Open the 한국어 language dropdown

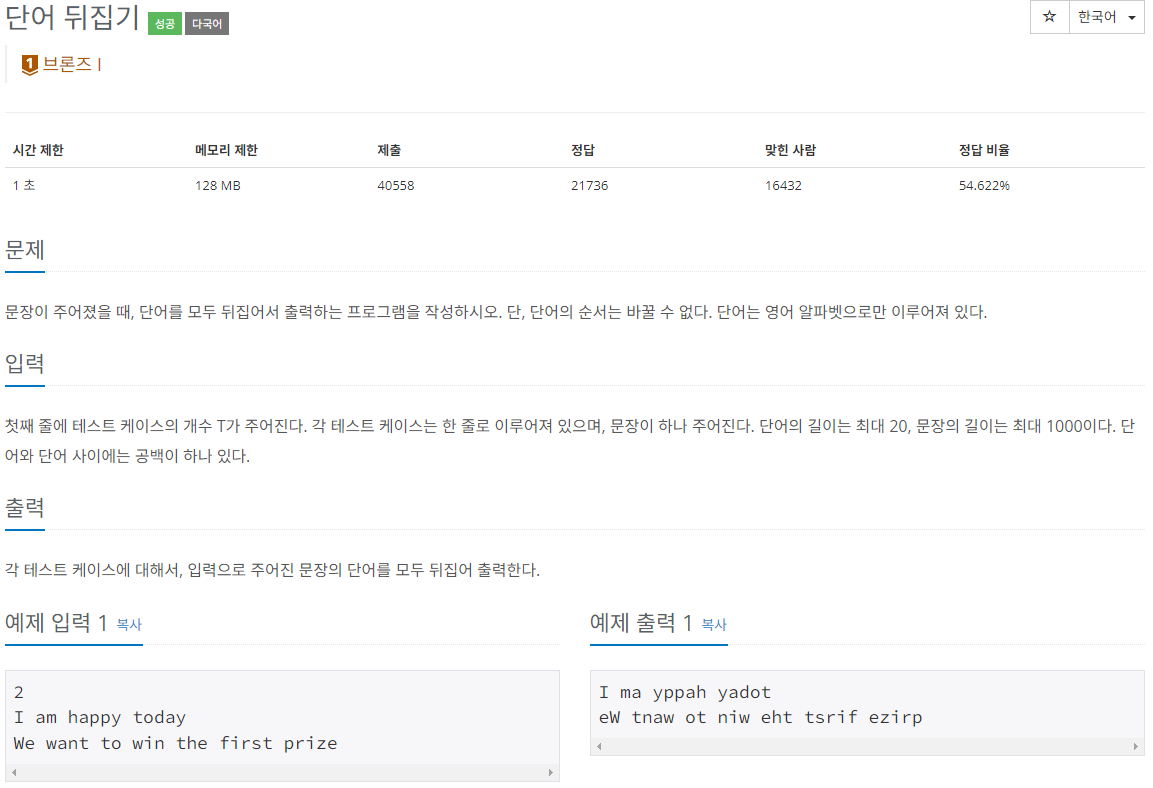1107,17
